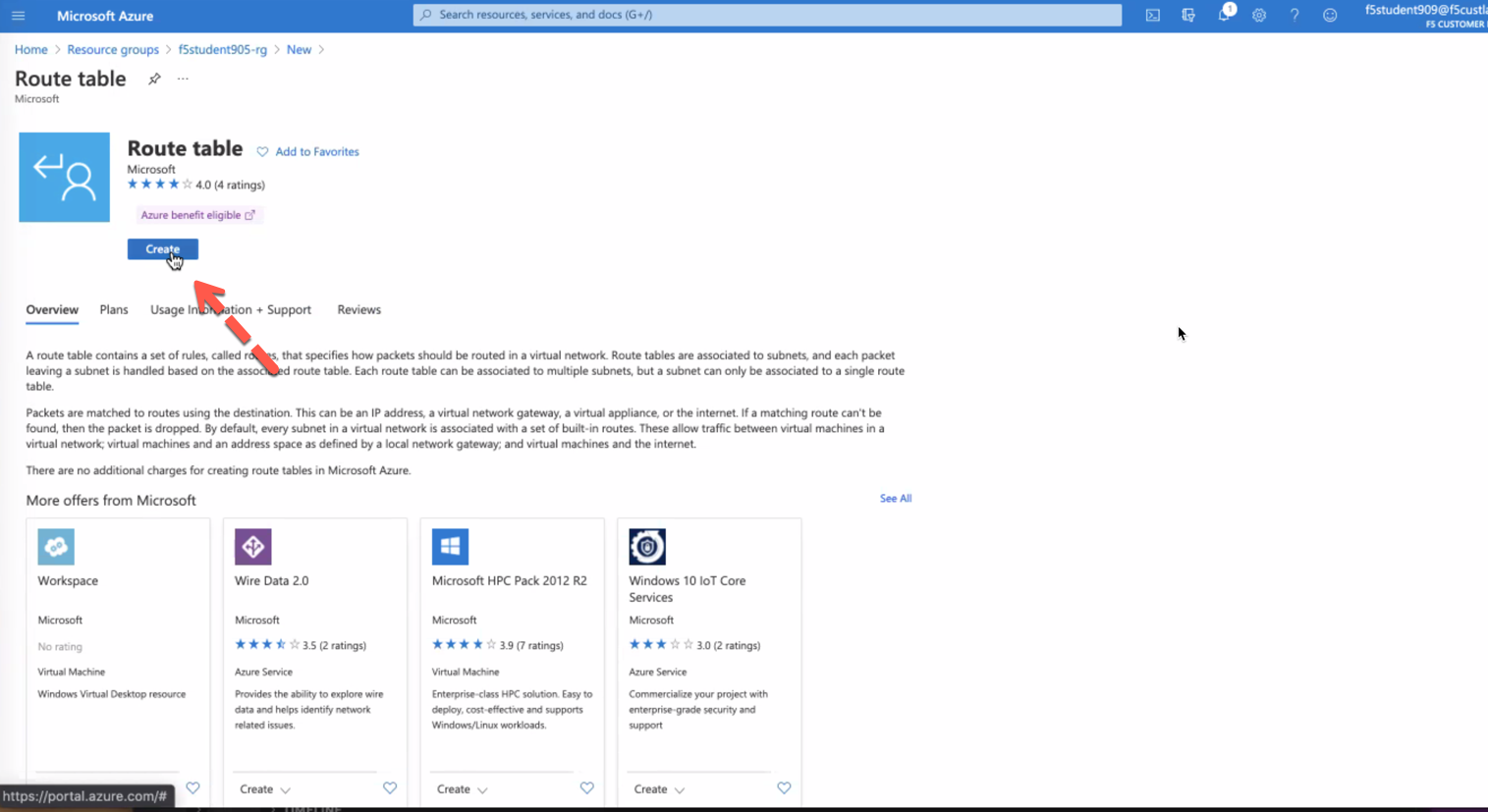
Task: Click the Microsoft HPC Pack icon
Action: coord(450,547)
